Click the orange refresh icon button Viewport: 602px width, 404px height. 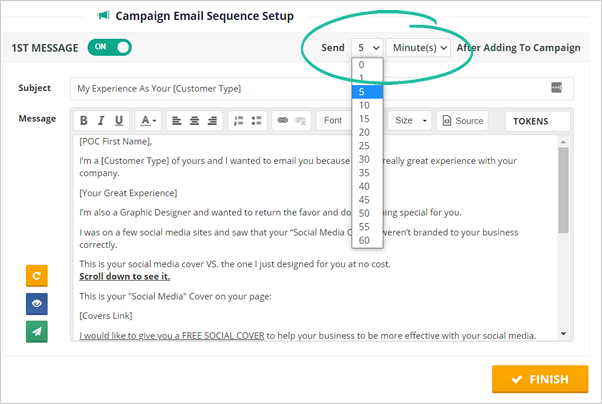tap(37, 276)
